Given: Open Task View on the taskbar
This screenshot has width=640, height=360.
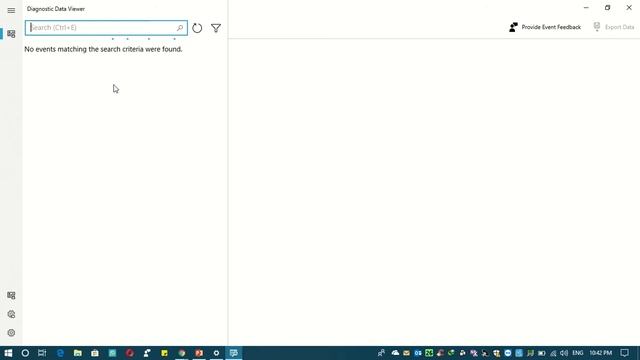Looking at the screenshot, I should 42,353.
